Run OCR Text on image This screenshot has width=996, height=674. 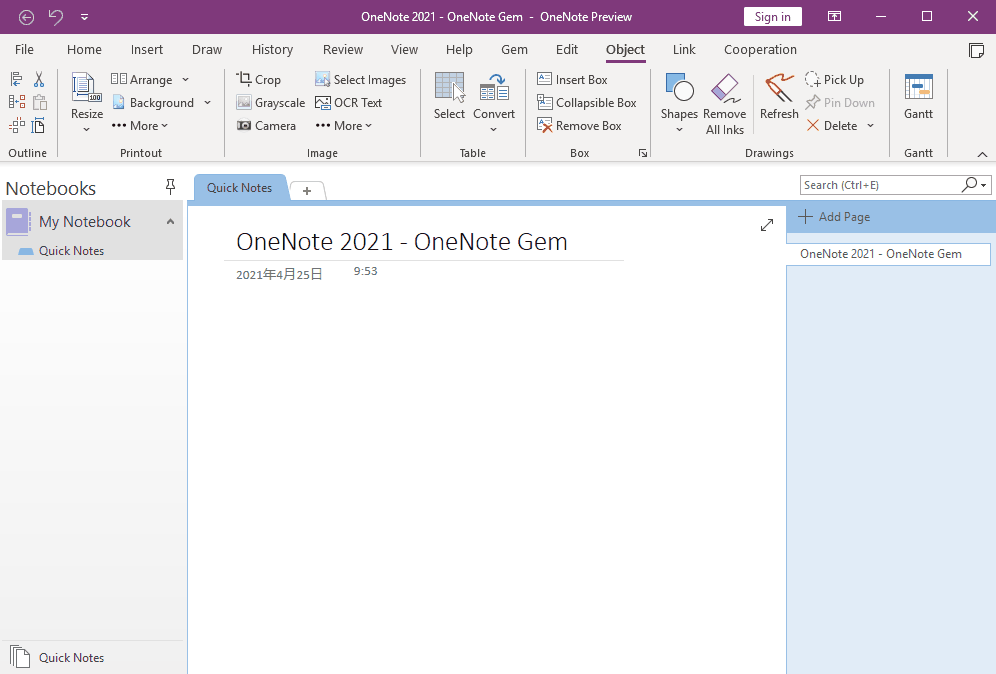[349, 102]
